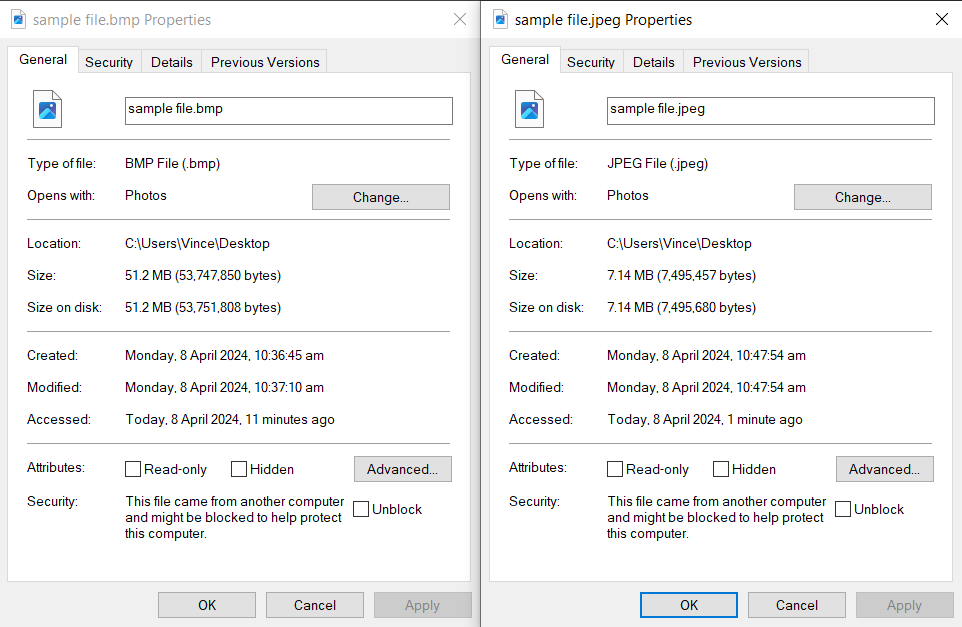Click the image preview icon for sample file.jpeg
The image size is (962, 627).
pos(529,109)
